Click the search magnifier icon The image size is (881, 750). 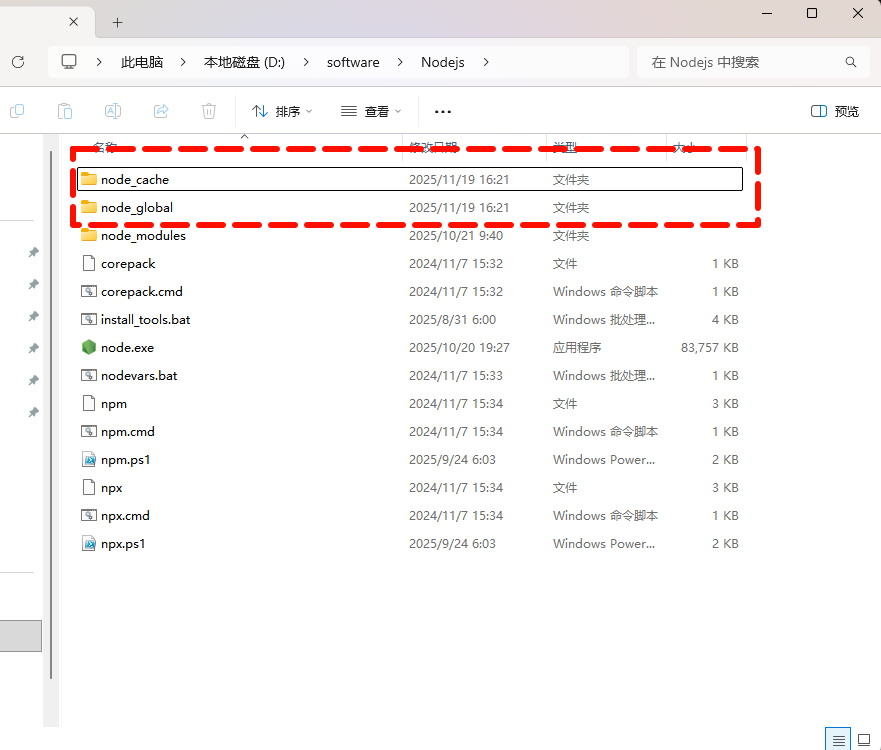tap(851, 62)
